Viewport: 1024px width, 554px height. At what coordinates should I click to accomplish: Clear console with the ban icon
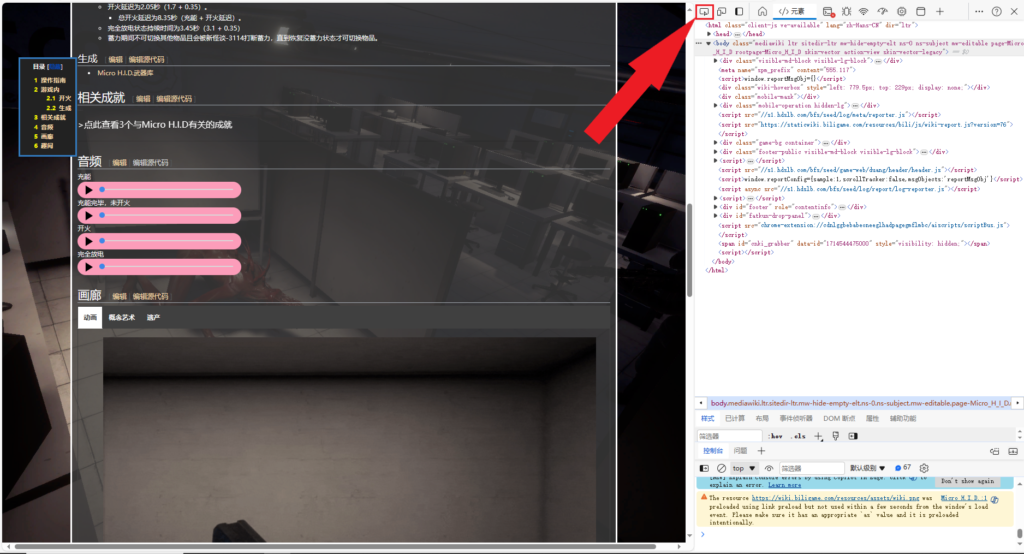tap(721, 468)
